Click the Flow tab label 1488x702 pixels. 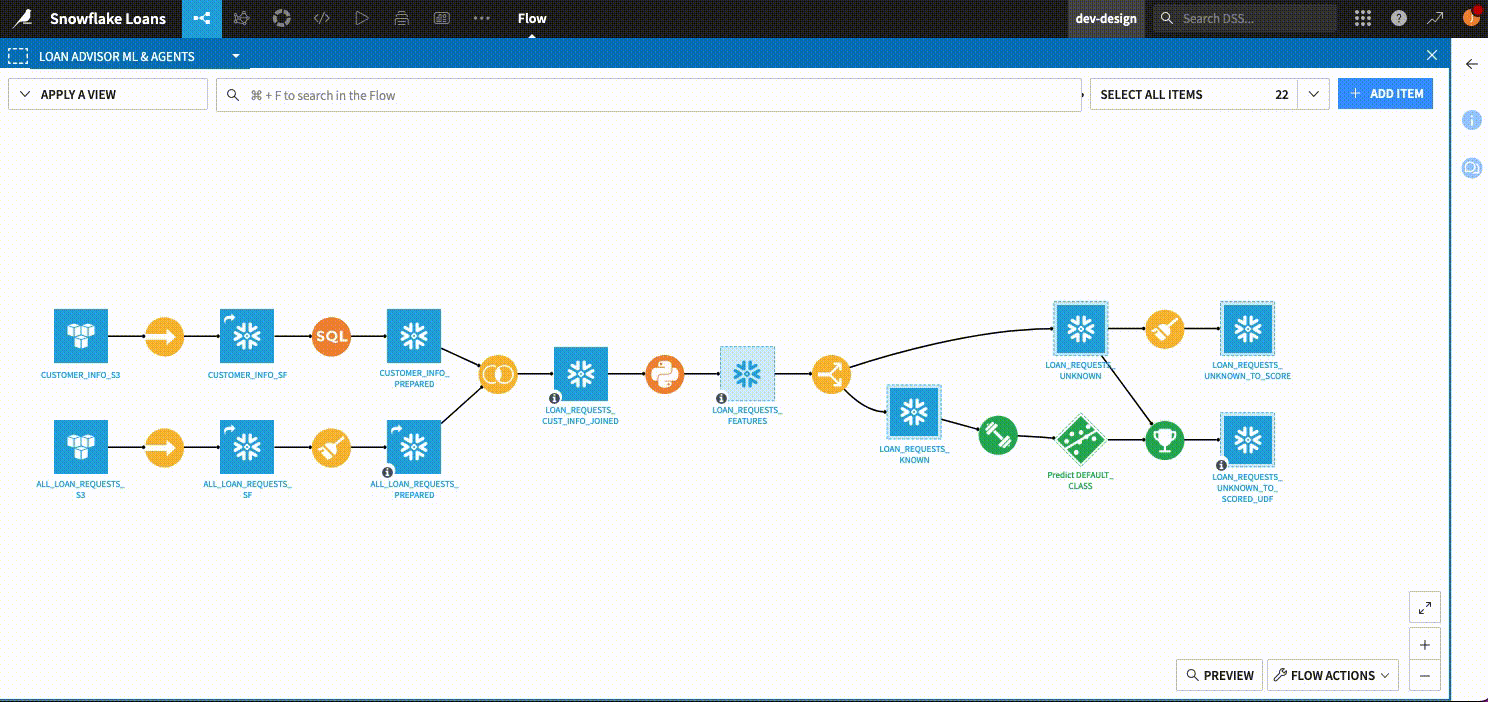click(532, 18)
